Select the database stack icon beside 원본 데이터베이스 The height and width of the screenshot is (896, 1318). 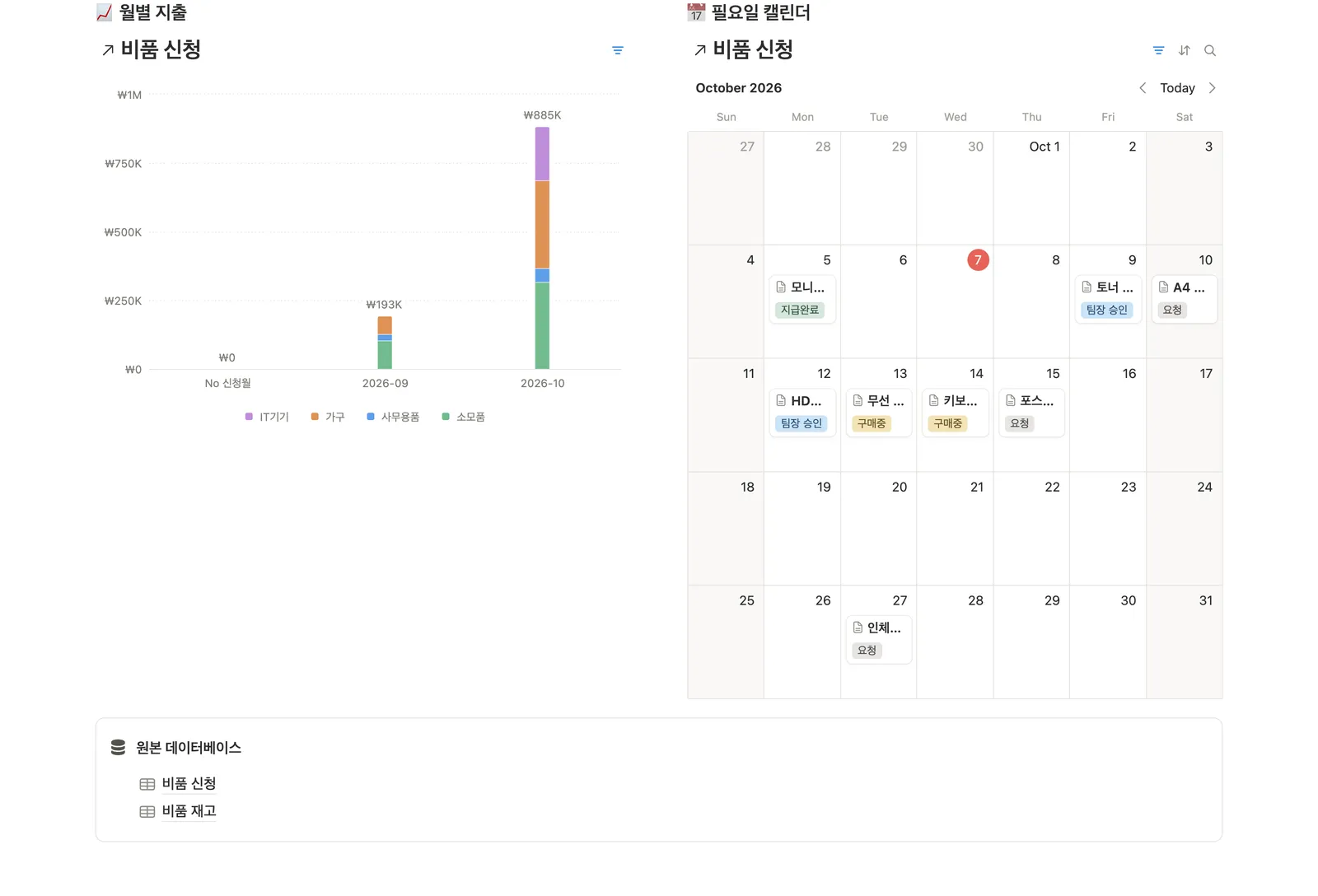119,747
